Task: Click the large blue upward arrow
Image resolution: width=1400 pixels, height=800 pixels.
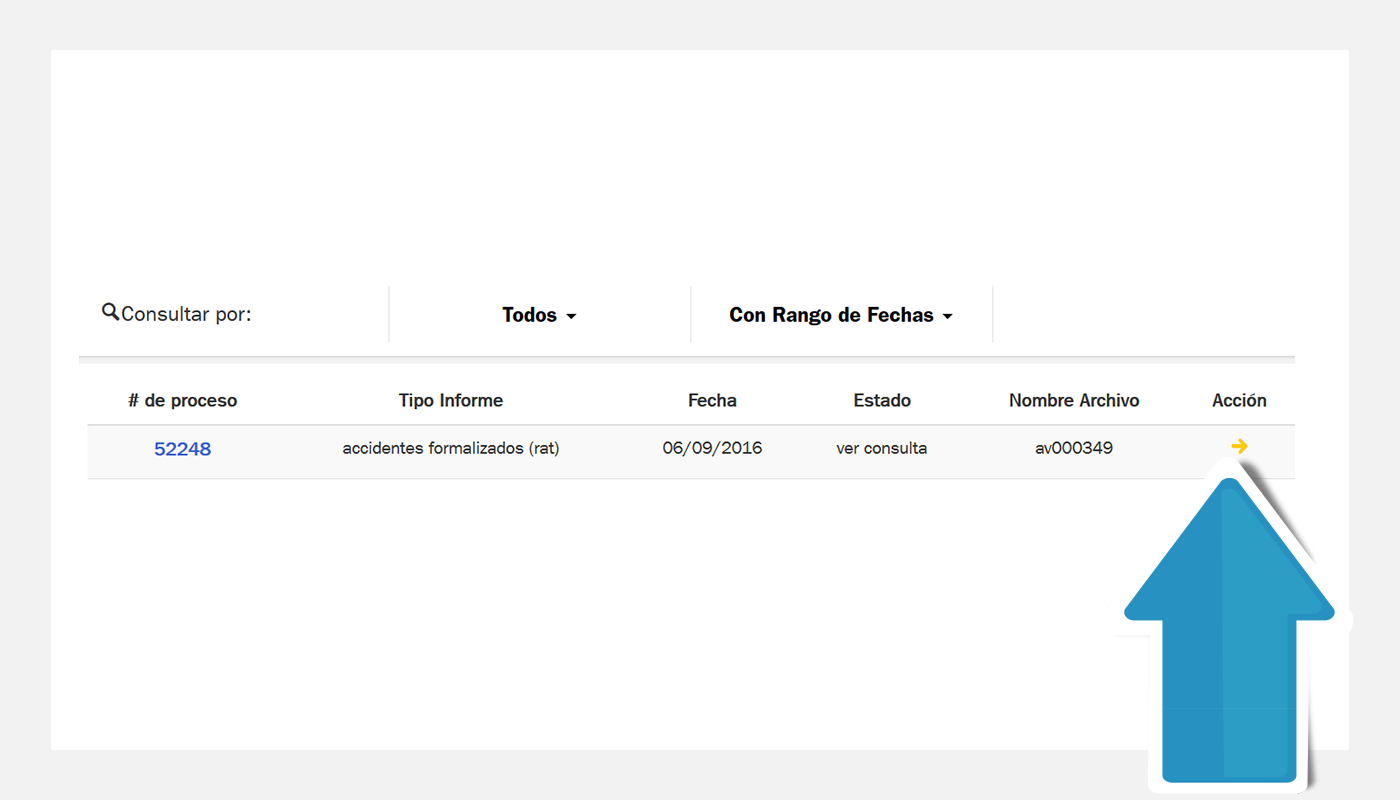Action: [x=1230, y=630]
